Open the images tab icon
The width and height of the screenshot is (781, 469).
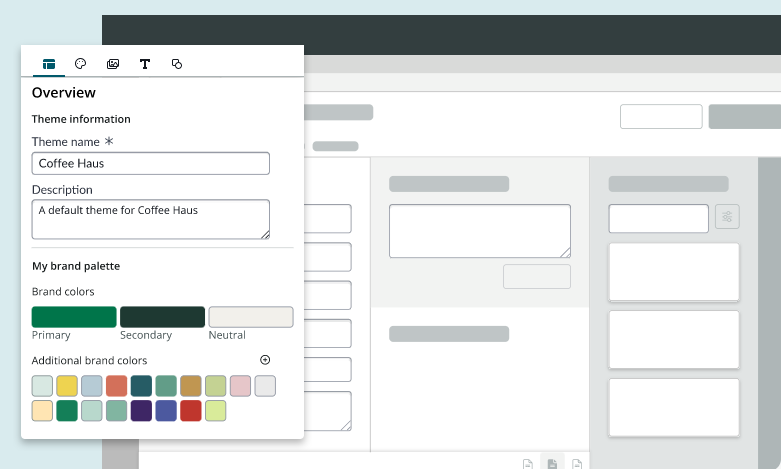pyautogui.click(x=113, y=64)
